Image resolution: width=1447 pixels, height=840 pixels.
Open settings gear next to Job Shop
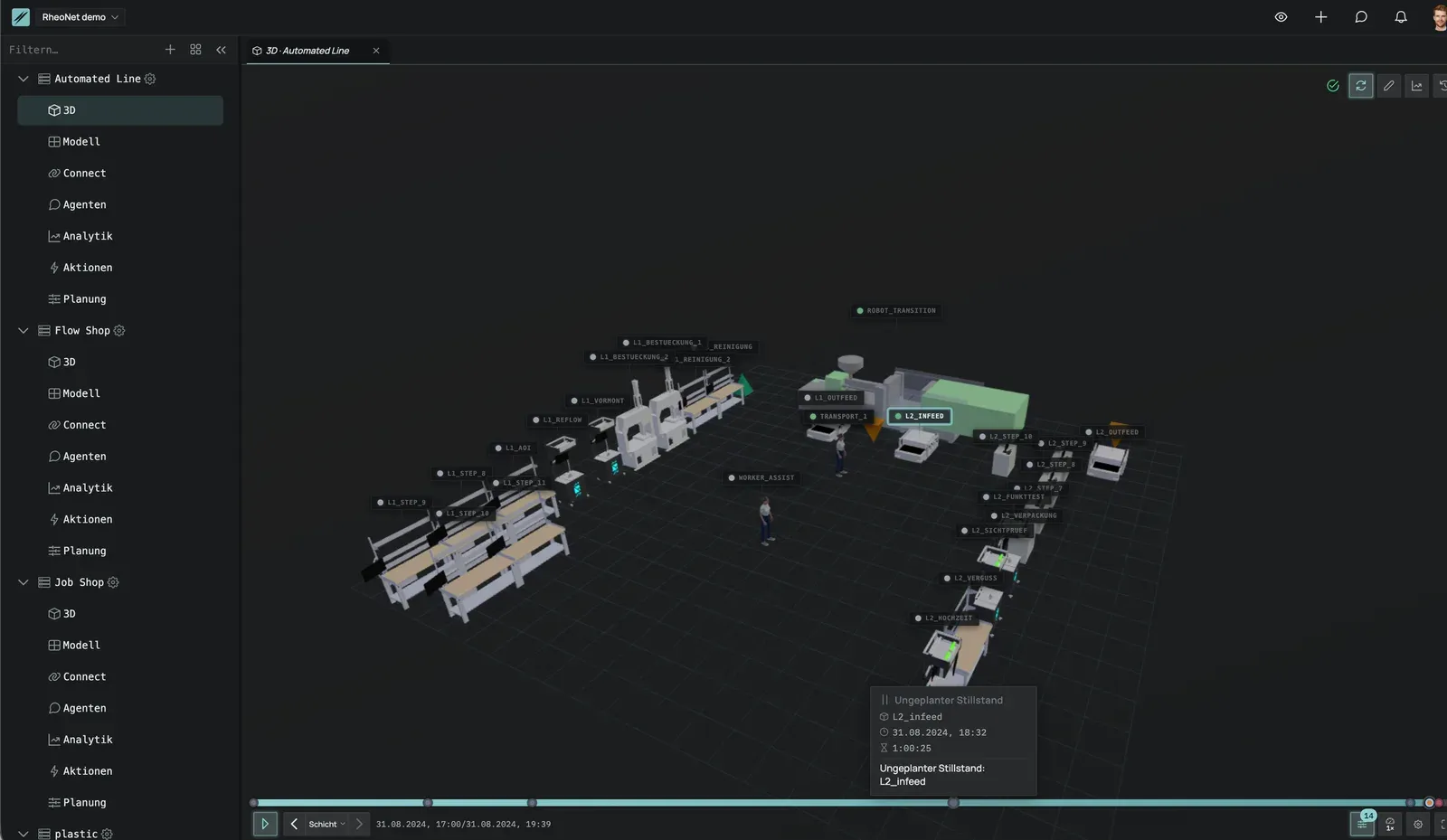113,582
